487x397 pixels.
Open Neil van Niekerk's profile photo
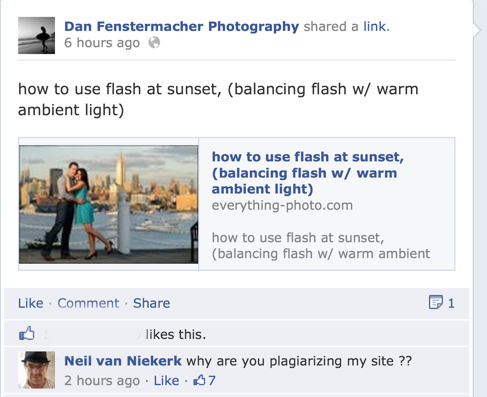tap(36, 370)
